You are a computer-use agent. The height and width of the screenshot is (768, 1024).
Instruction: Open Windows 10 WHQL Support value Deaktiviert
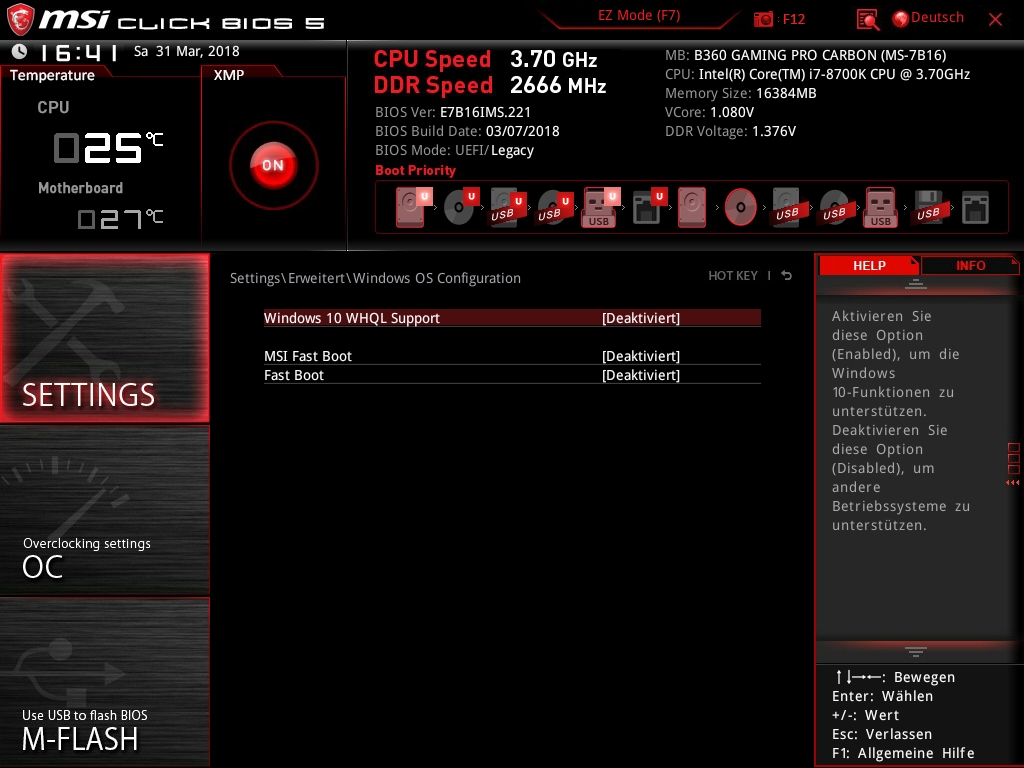coord(641,318)
